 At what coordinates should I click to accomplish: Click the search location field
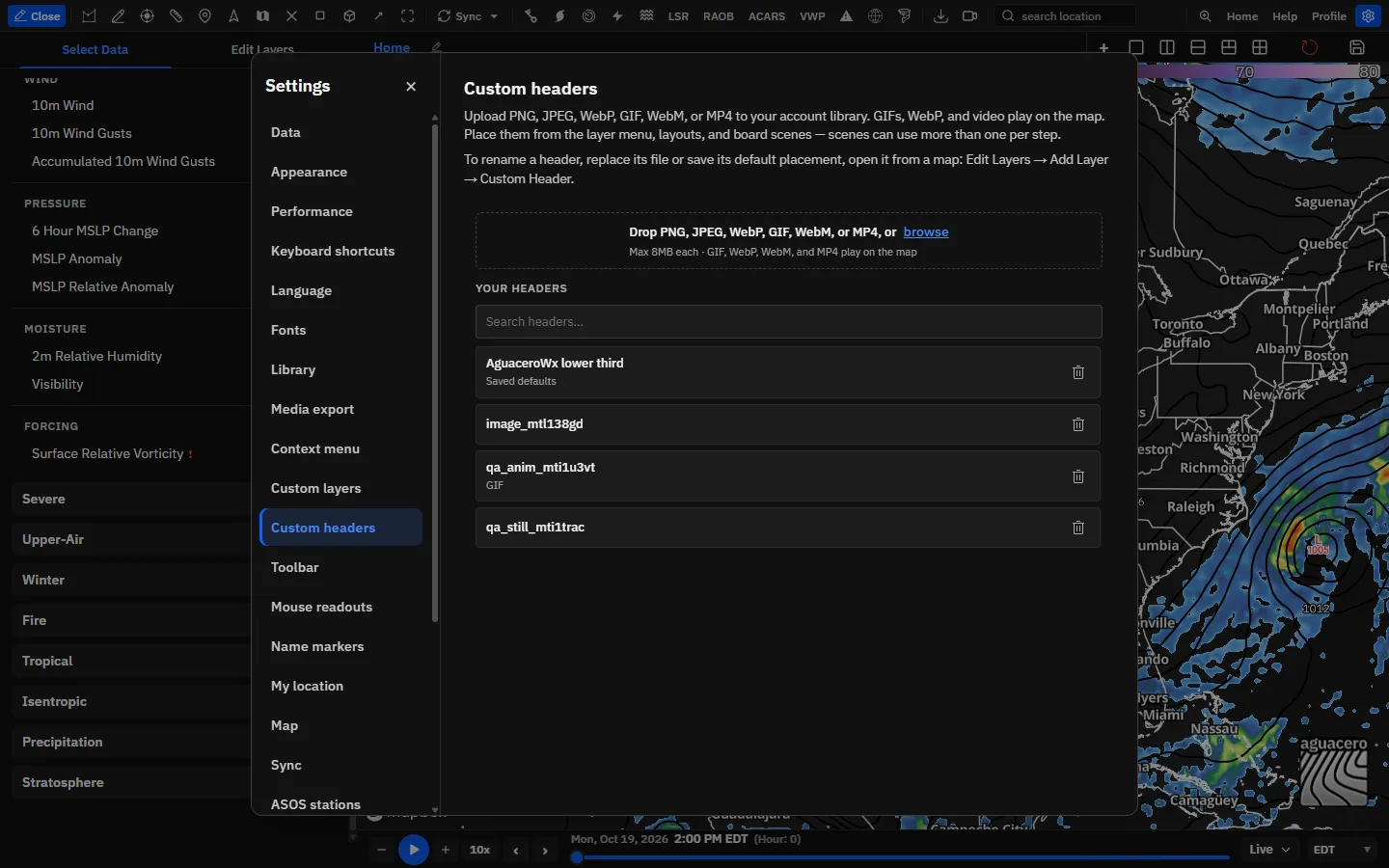point(1064,16)
